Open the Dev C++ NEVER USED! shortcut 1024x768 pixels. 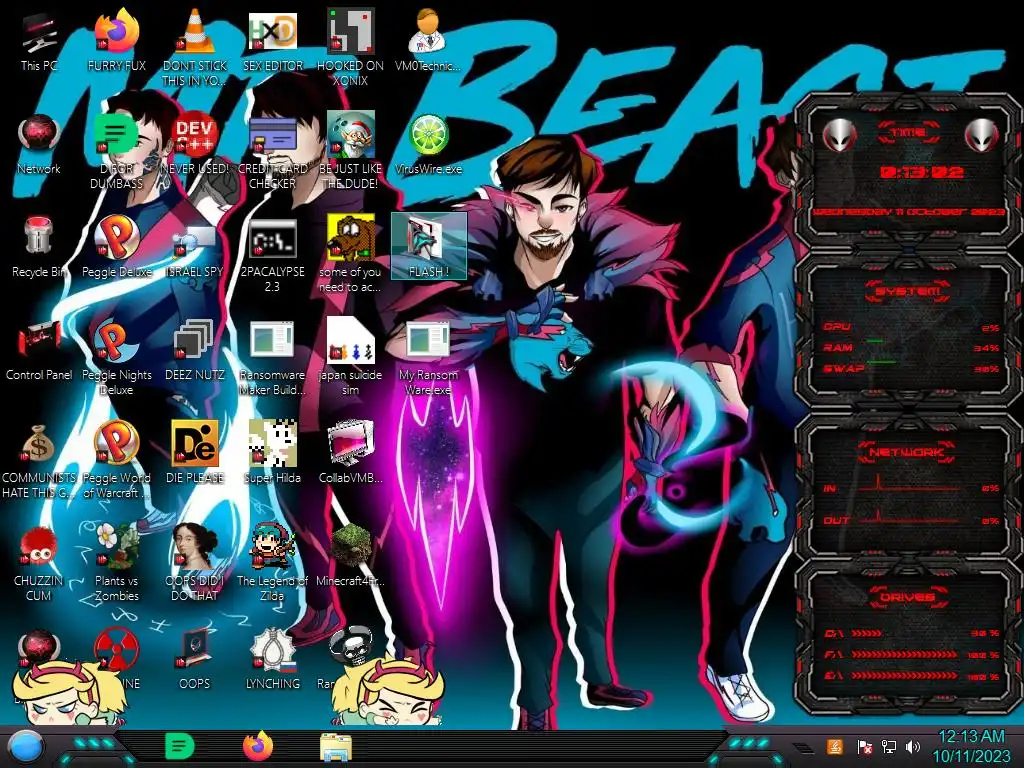(195, 145)
